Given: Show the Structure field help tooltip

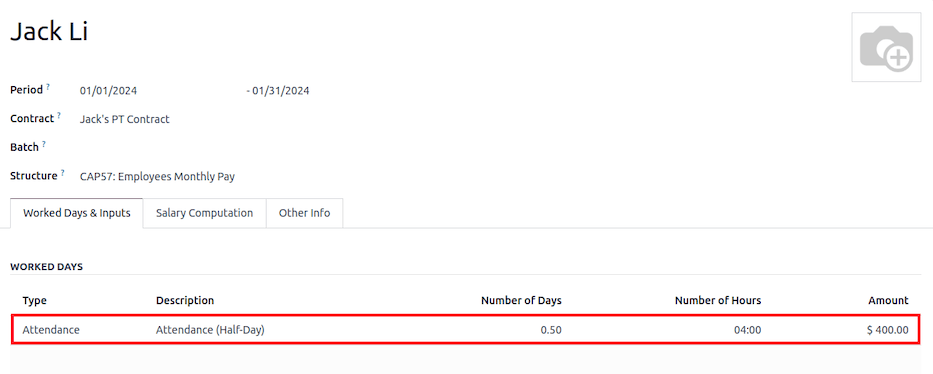Looking at the screenshot, I should click(x=62, y=173).
